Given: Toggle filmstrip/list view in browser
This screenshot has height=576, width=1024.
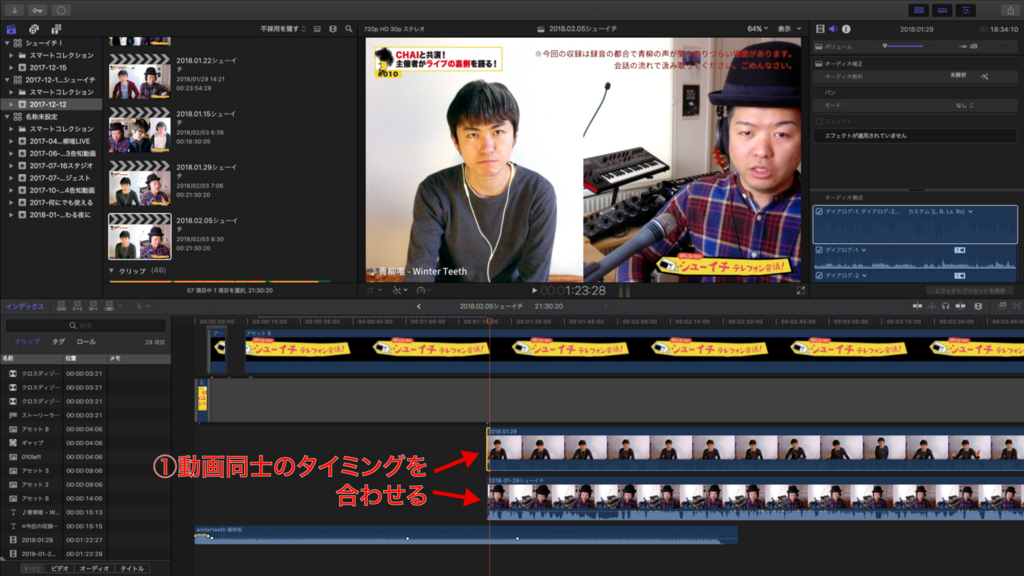Looking at the screenshot, I should click(317, 29).
